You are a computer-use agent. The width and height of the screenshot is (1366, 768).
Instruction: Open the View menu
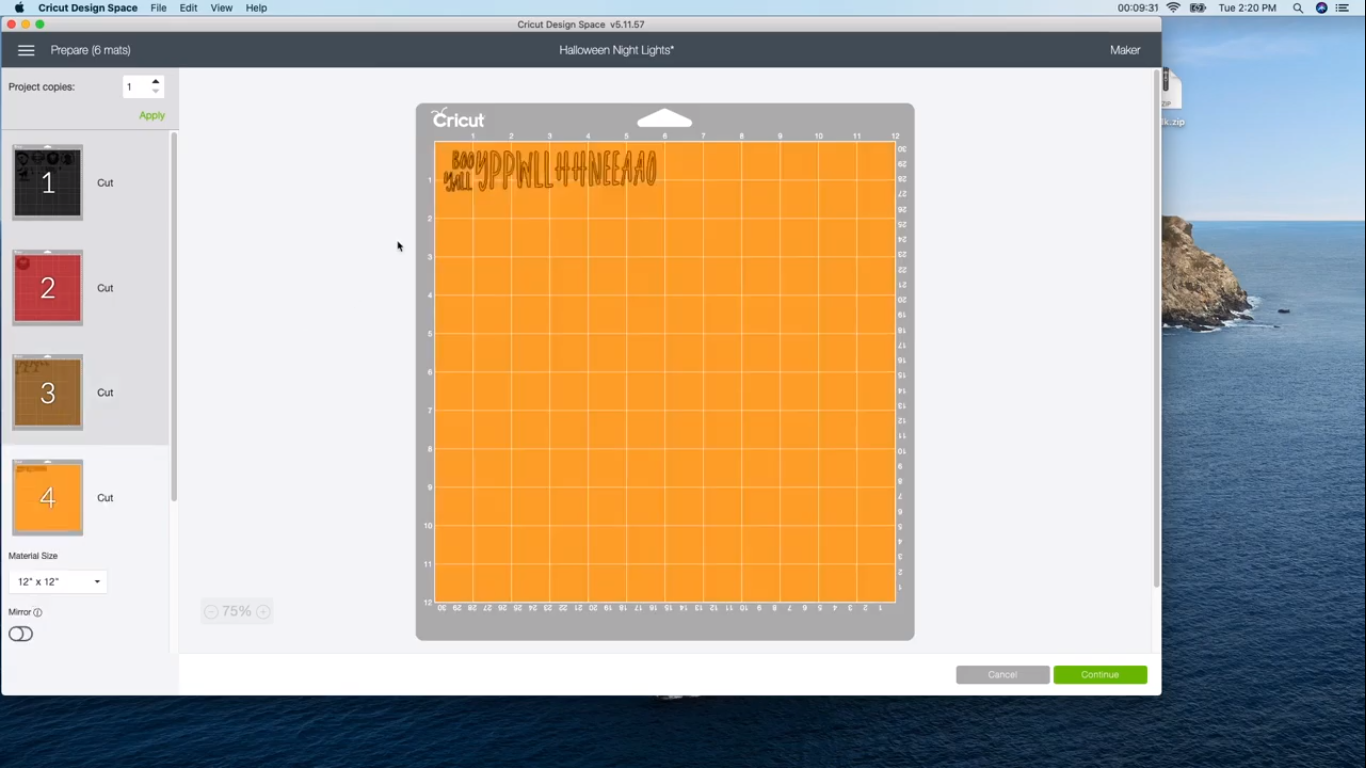tap(221, 8)
